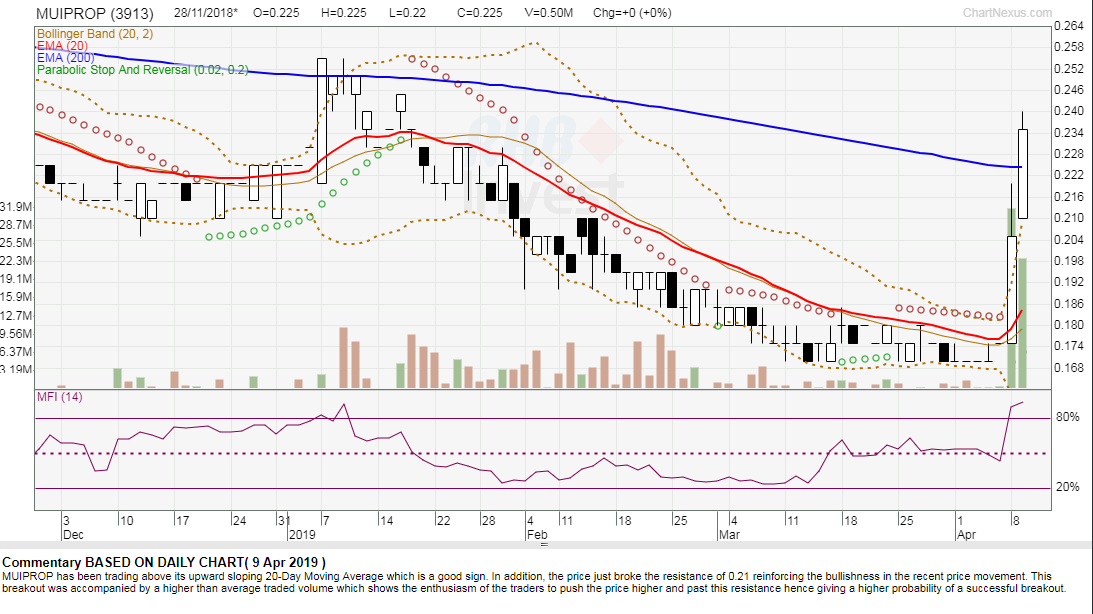Click the Chg=+0 (+0%) change readout
Image resolution: width=1093 pixels, height=614 pixels.
pos(632,13)
